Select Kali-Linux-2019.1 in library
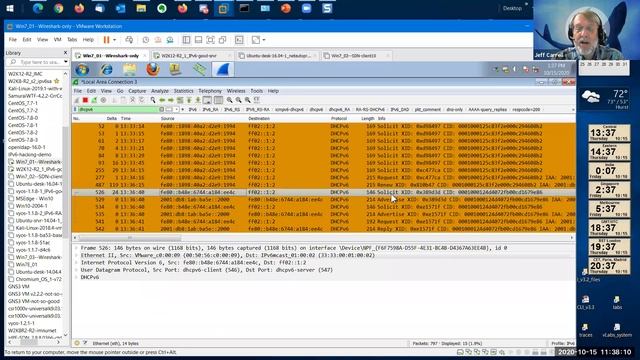The height and width of the screenshot is (360, 640). (35, 89)
